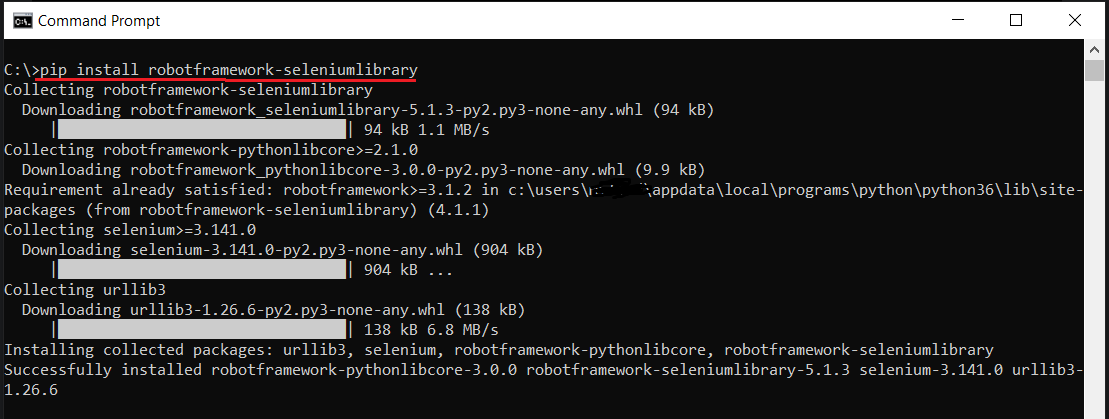1109x419 pixels.
Task: Click the vertical scrollbar thumb
Action: point(1093,71)
